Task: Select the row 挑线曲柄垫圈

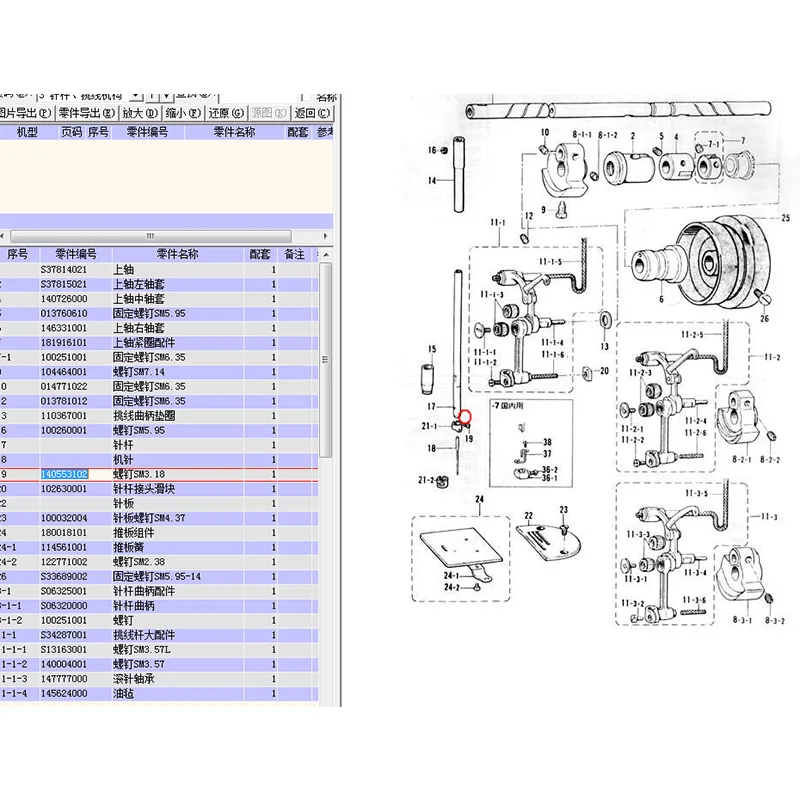Action: (159, 416)
